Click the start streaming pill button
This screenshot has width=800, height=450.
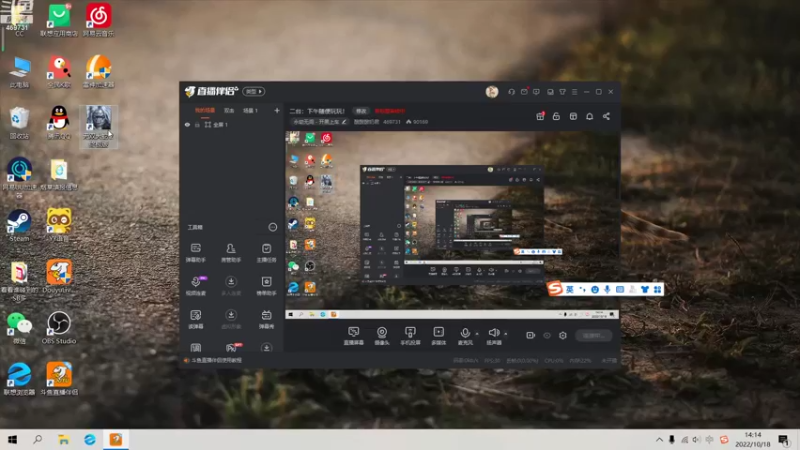coord(594,335)
